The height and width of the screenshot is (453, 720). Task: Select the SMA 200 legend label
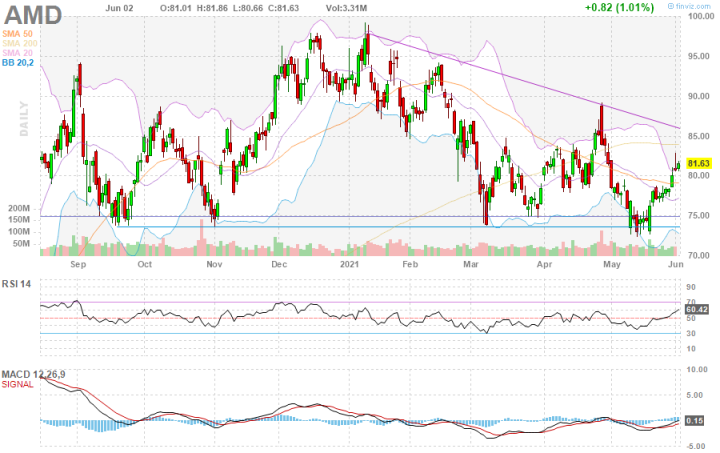point(20,44)
